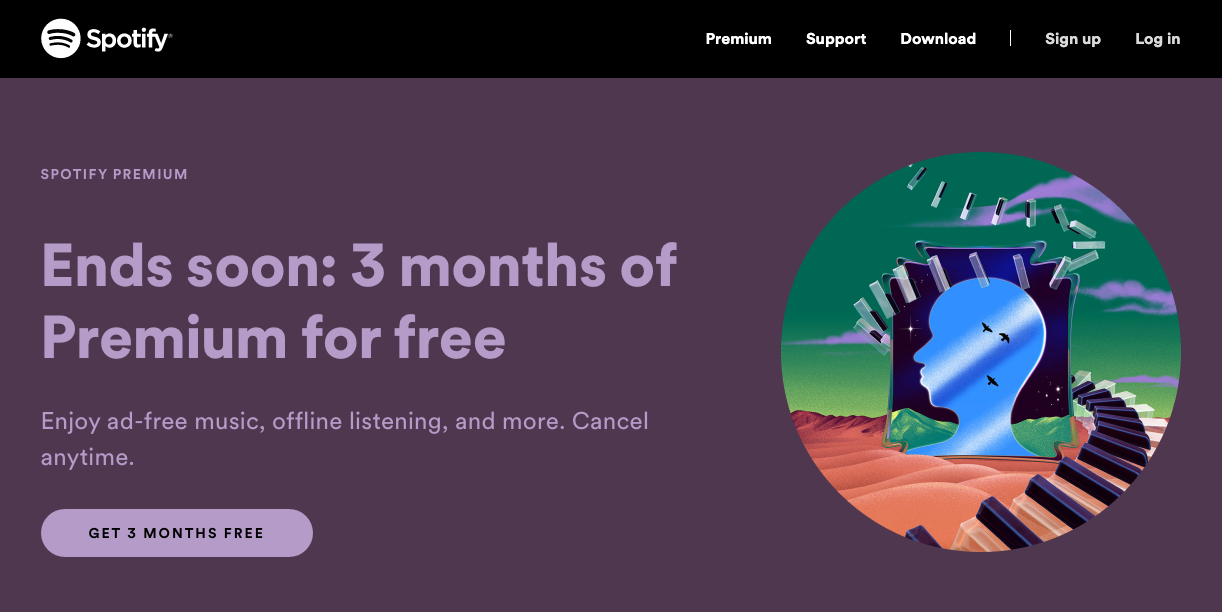Go to the Download page link

[x=938, y=39]
